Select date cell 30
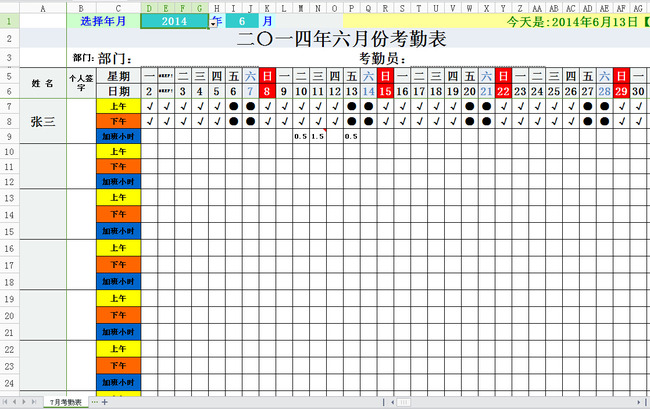 point(638,91)
